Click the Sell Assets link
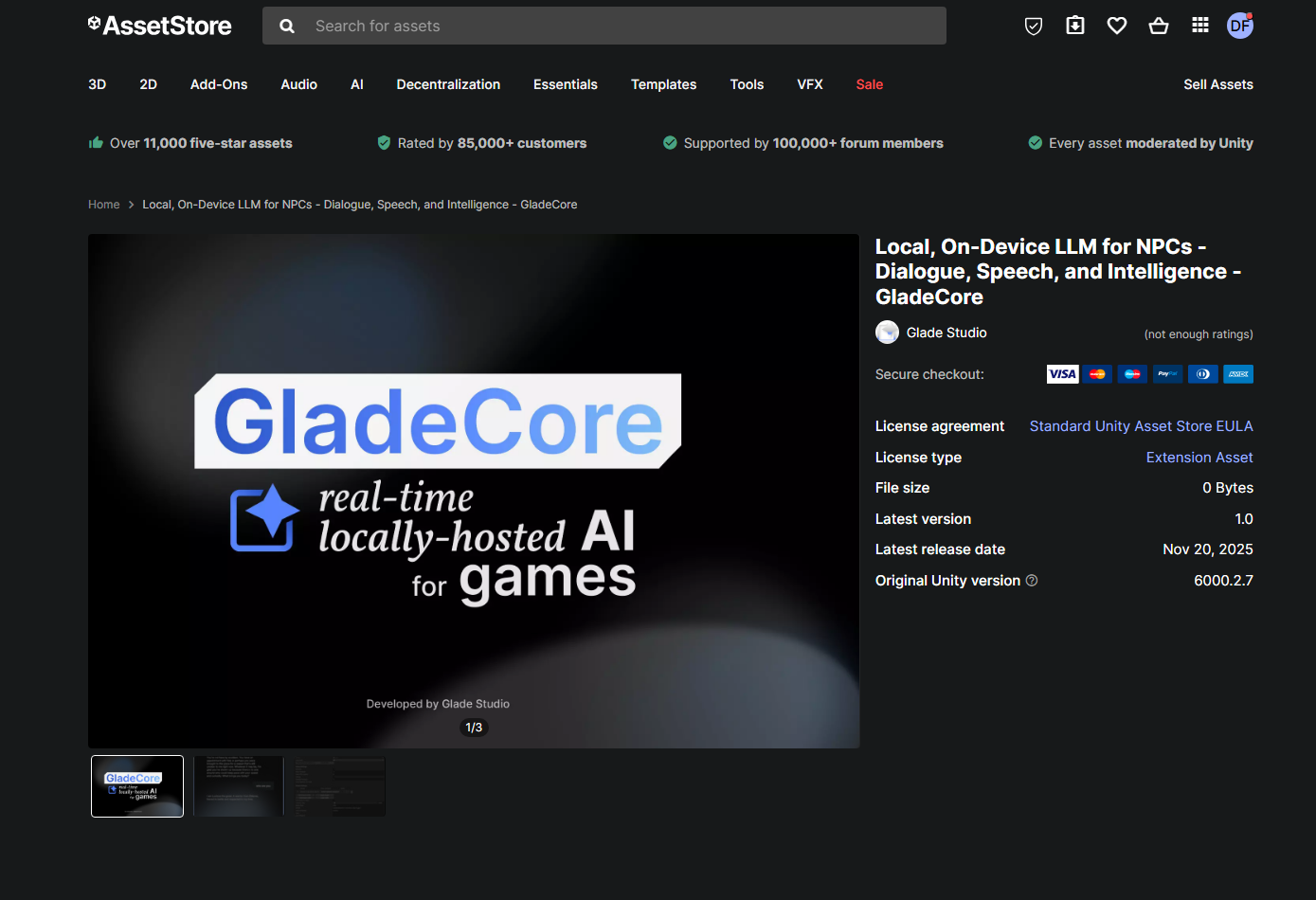The height and width of the screenshot is (900, 1316). pos(1218,84)
